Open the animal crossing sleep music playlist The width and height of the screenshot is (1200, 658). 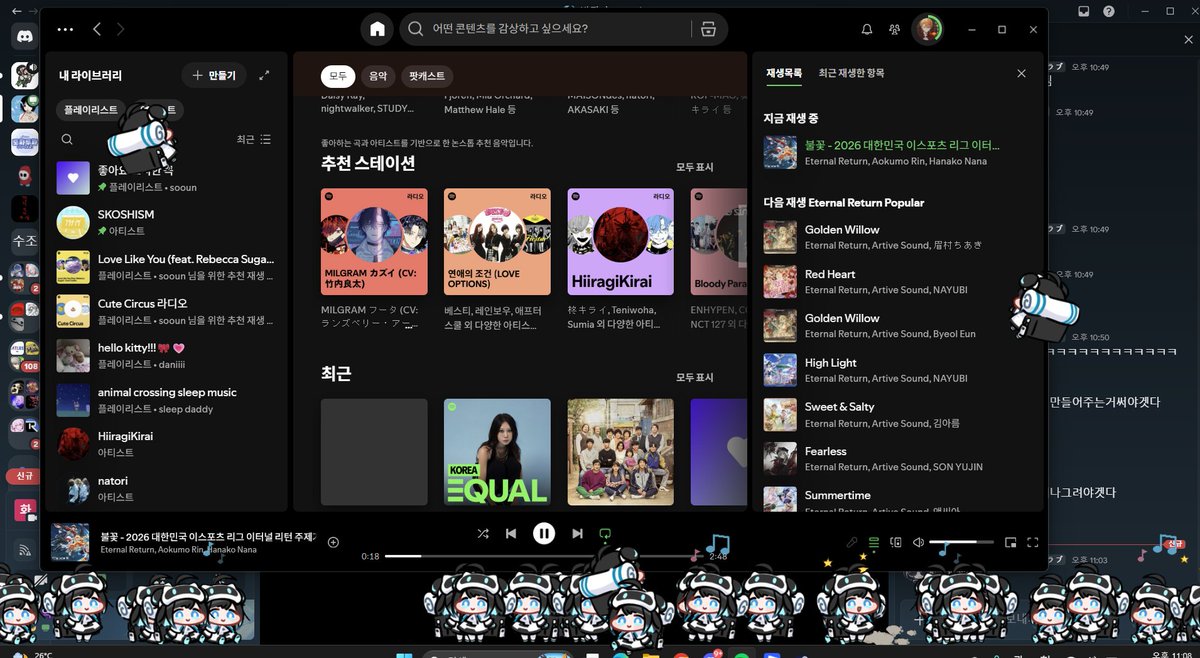click(x=165, y=400)
